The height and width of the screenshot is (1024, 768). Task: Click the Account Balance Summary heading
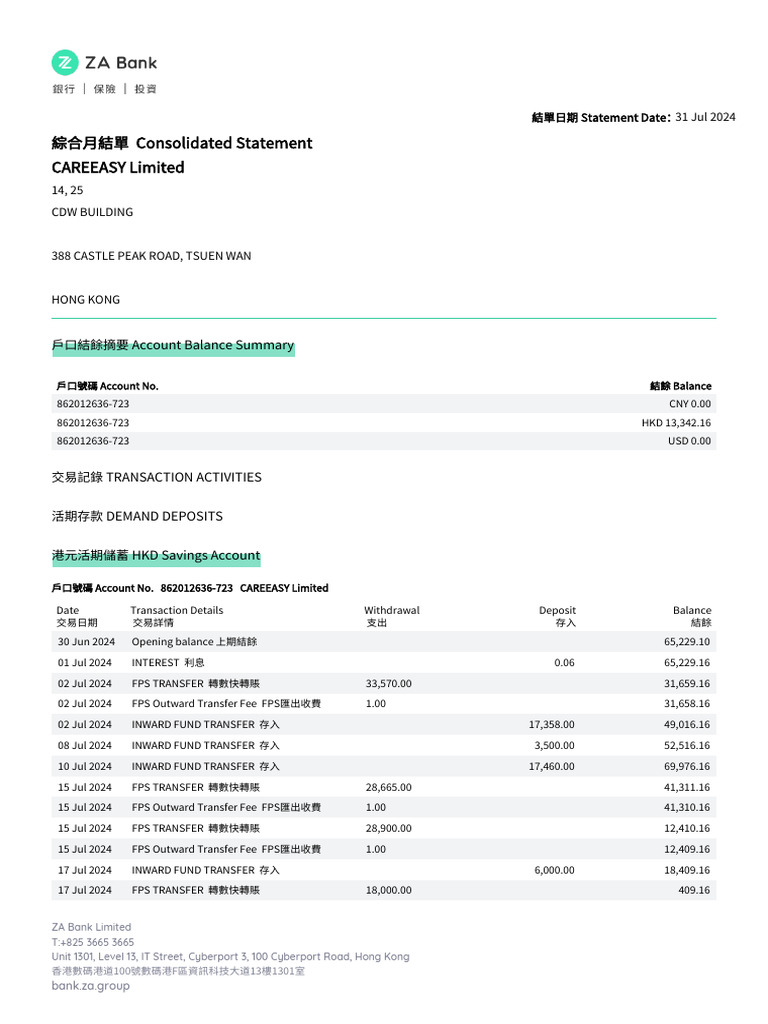[x=173, y=345]
